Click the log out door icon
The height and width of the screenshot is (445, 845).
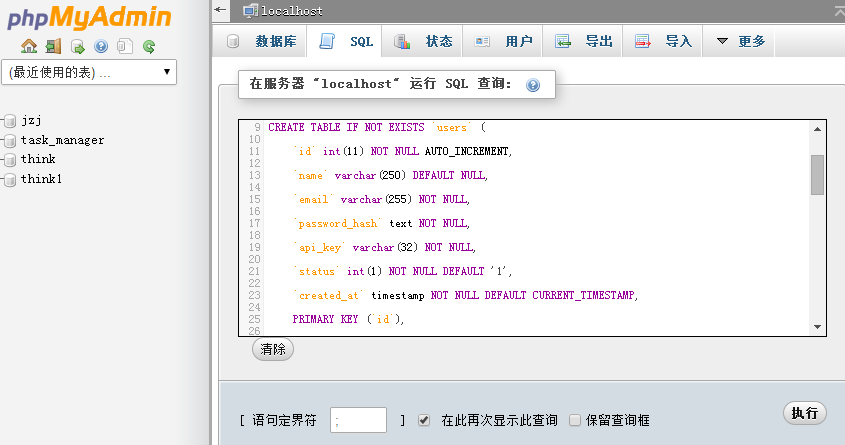(x=53, y=46)
